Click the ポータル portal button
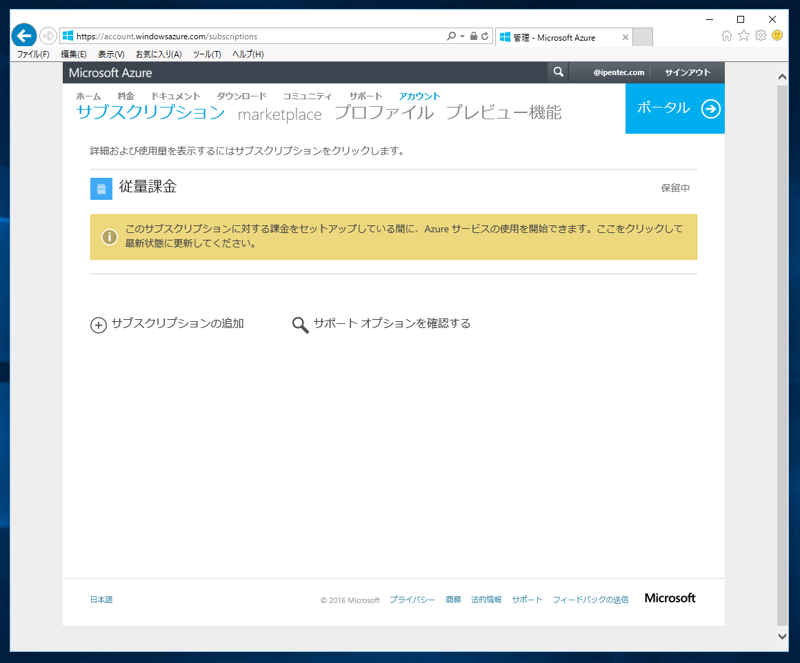Image resolution: width=800 pixels, height=663 pixels. (x=675, y=108)
